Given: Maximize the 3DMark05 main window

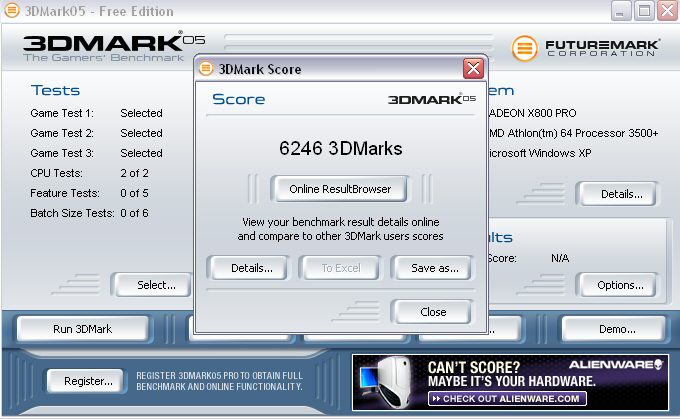Looking at the screenshot, I should (644, 11).
